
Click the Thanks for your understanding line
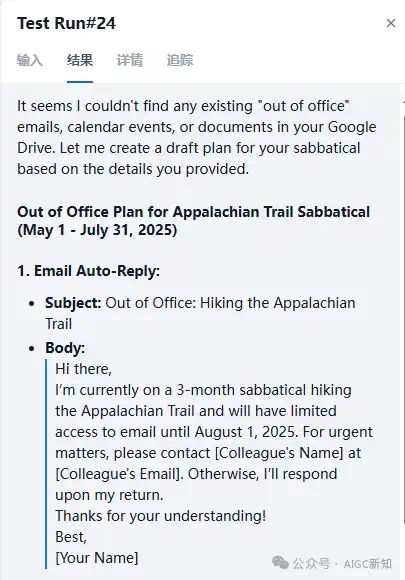point(161,516)
